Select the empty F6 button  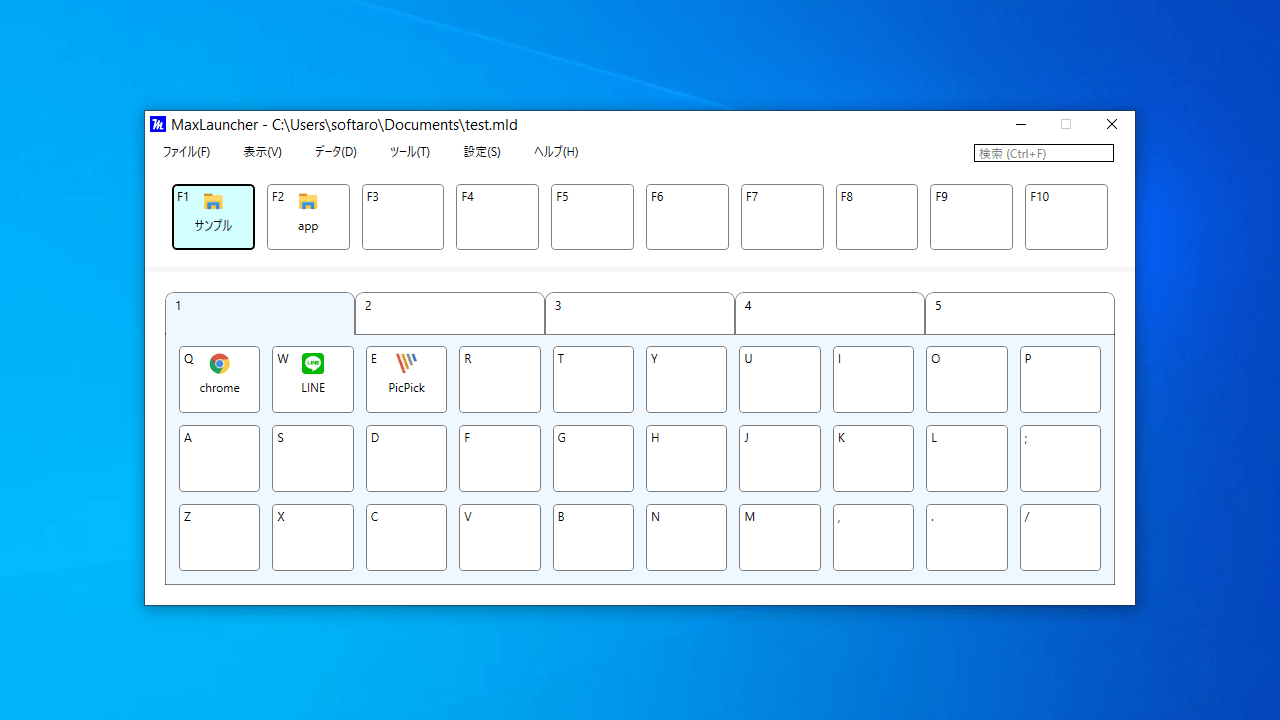[687, 217]
